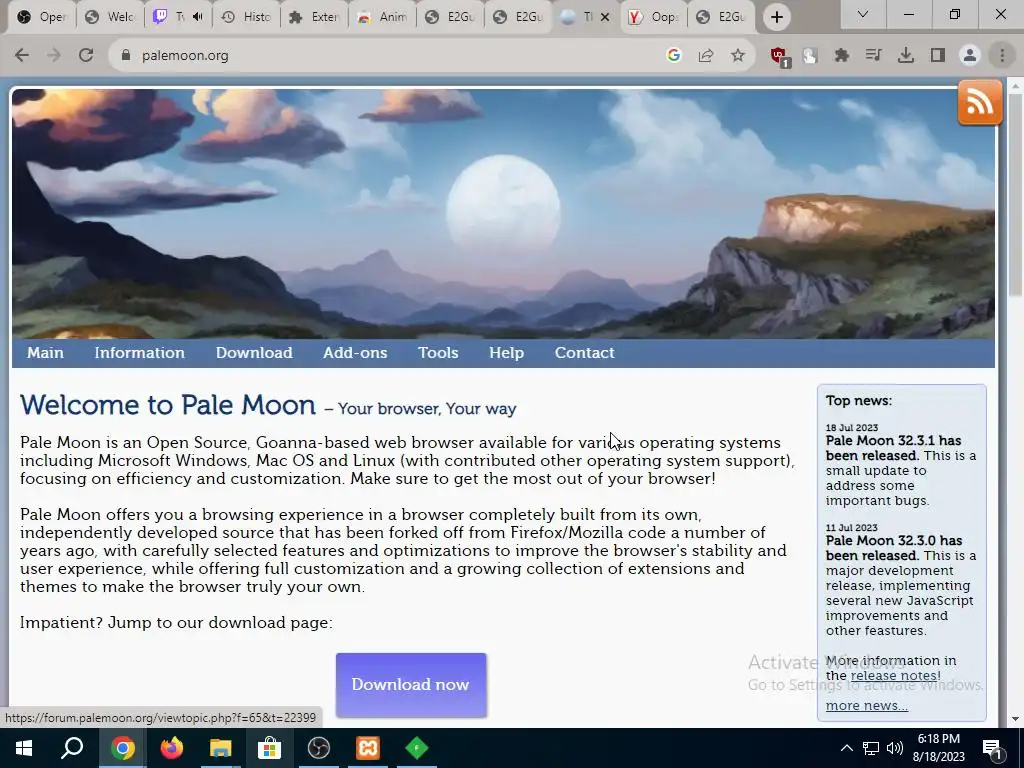Open XAMPP from the taskbar
The image size is (1024, 768).
point(368,748)
